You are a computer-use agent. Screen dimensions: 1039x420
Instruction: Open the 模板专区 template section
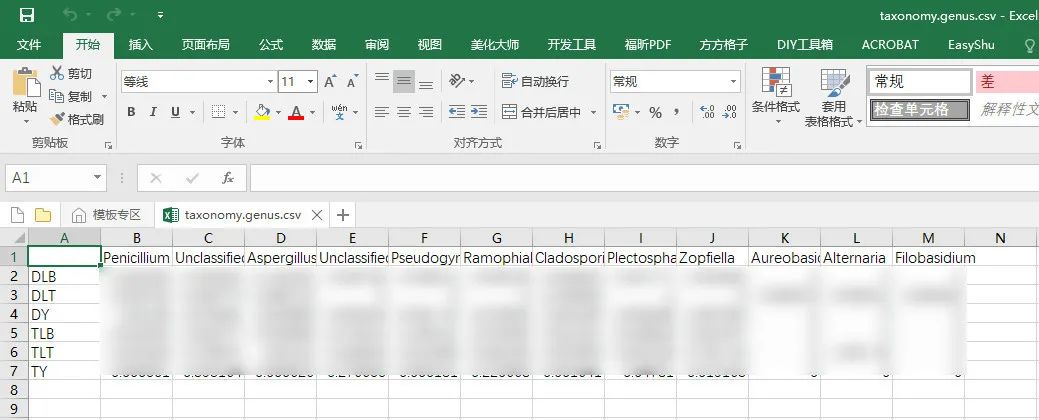106,215
